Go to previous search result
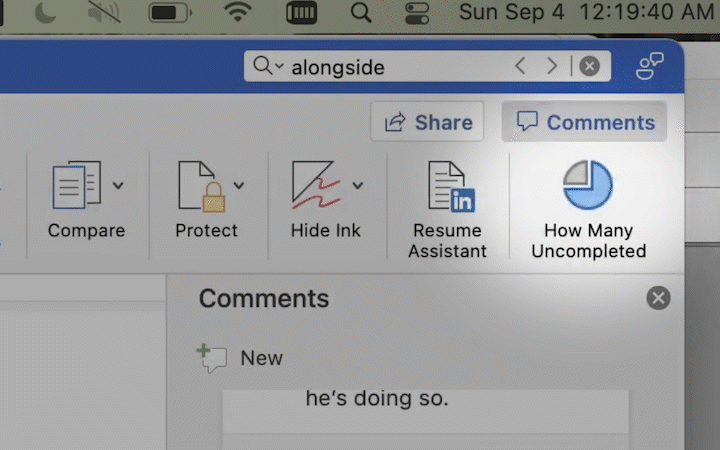 [x=520, y=66]
